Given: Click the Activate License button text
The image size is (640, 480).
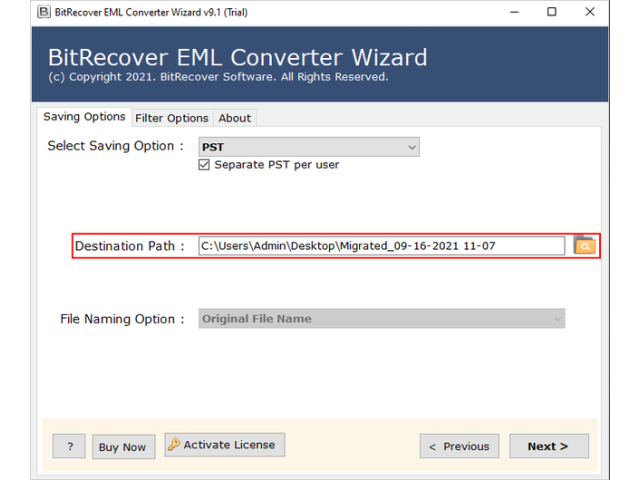Looking at the screenshot, I should [x=230, y=445].
